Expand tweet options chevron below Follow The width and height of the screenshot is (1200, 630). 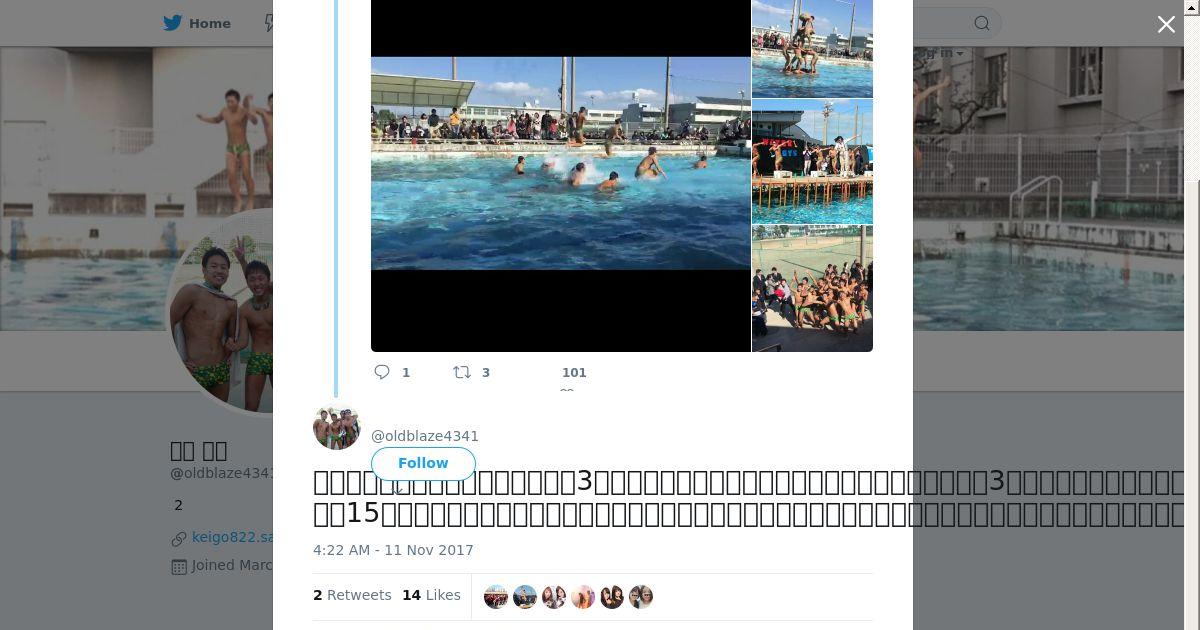tap(397, 490)
